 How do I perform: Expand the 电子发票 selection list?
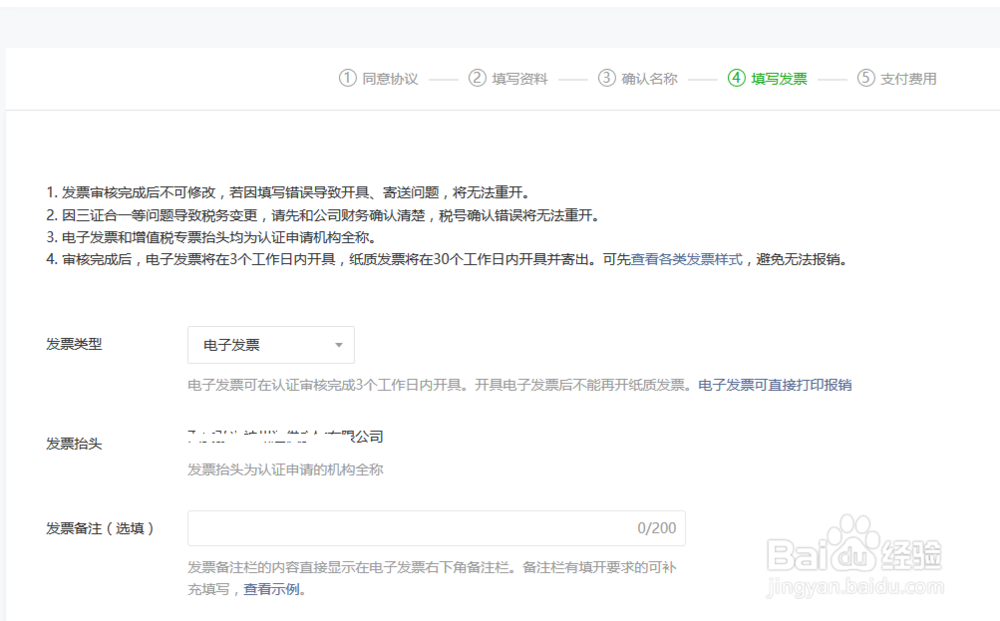tap(270, 345)
